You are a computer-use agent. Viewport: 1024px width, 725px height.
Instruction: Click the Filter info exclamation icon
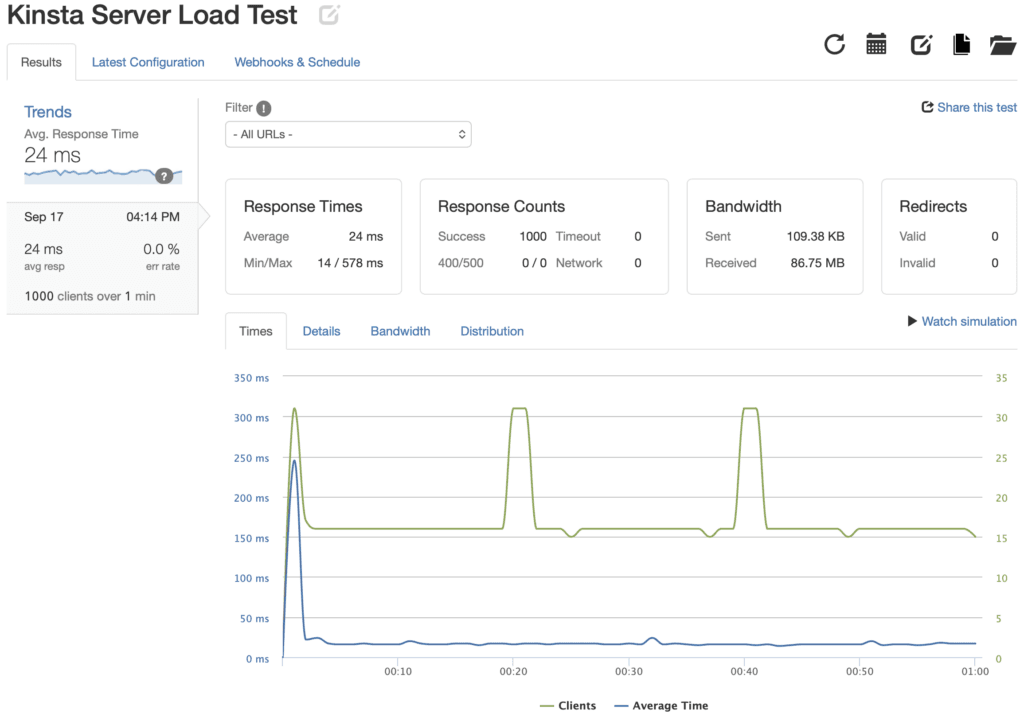tap(264, 108)
